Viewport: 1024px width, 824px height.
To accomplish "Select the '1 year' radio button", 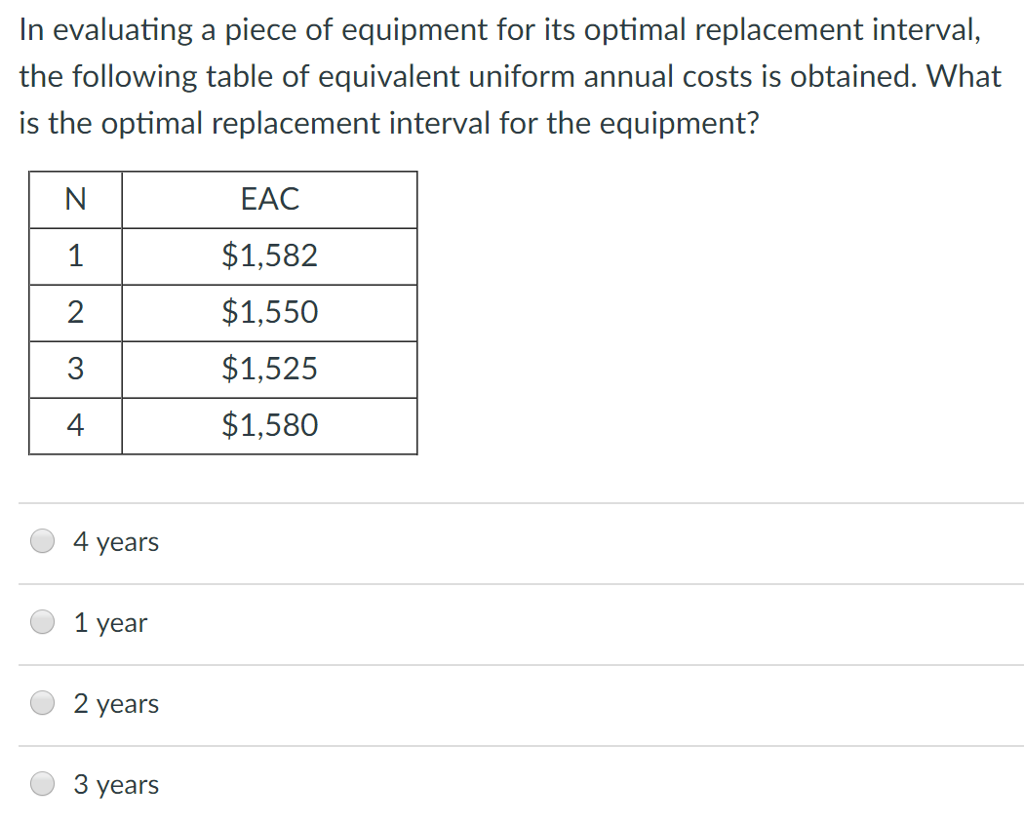I will pos(42,621).
